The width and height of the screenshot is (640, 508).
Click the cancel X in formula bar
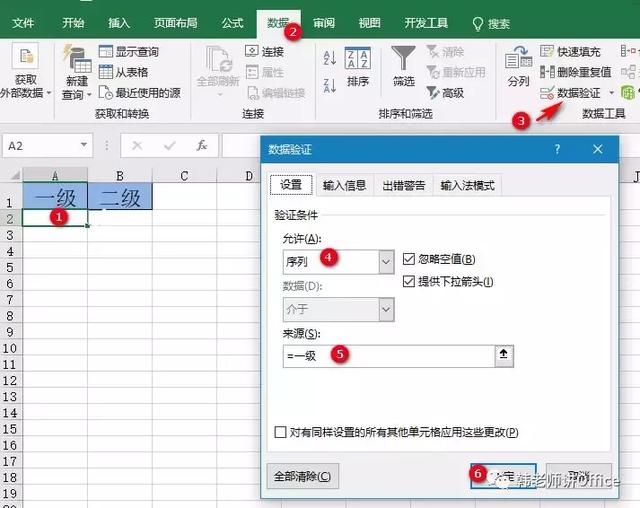pos(137,145)
